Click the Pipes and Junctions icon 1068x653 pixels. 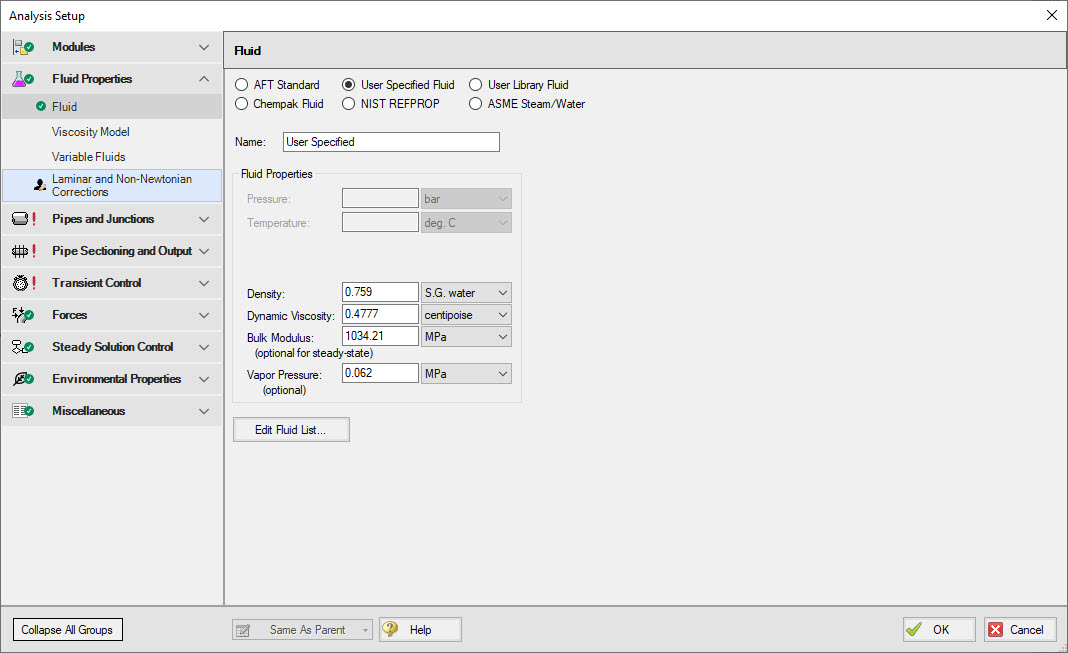point(23,219)
